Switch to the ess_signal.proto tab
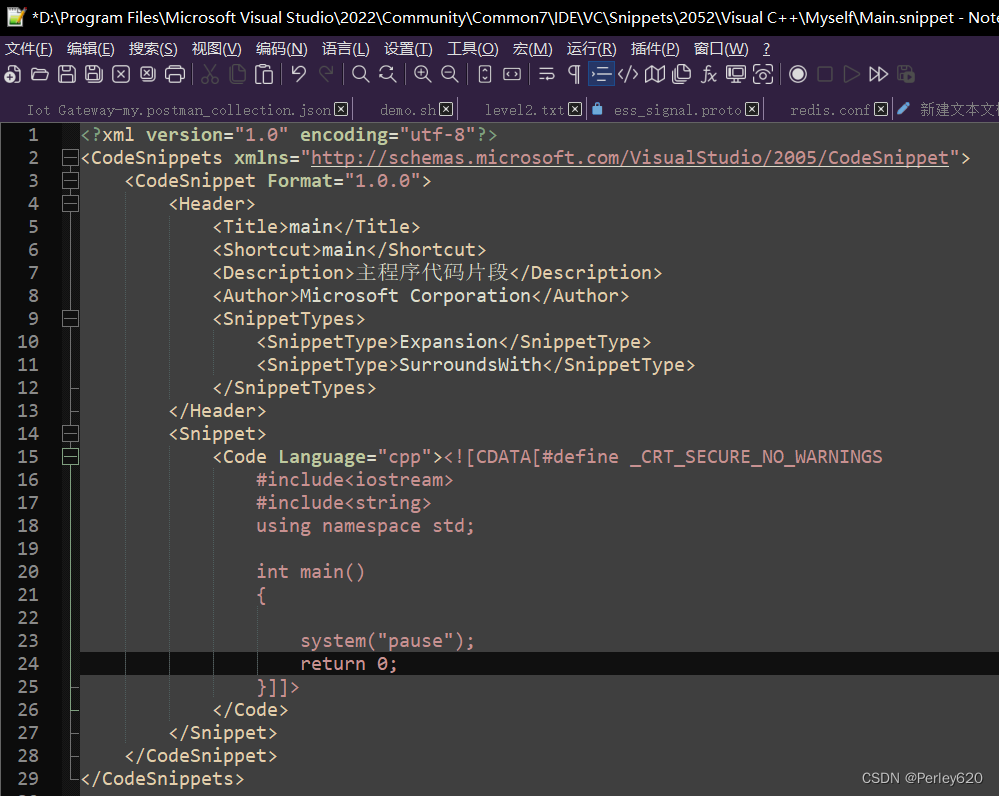Image resolution: width=999 pixels, height=796 pixels. pos(678,110)
